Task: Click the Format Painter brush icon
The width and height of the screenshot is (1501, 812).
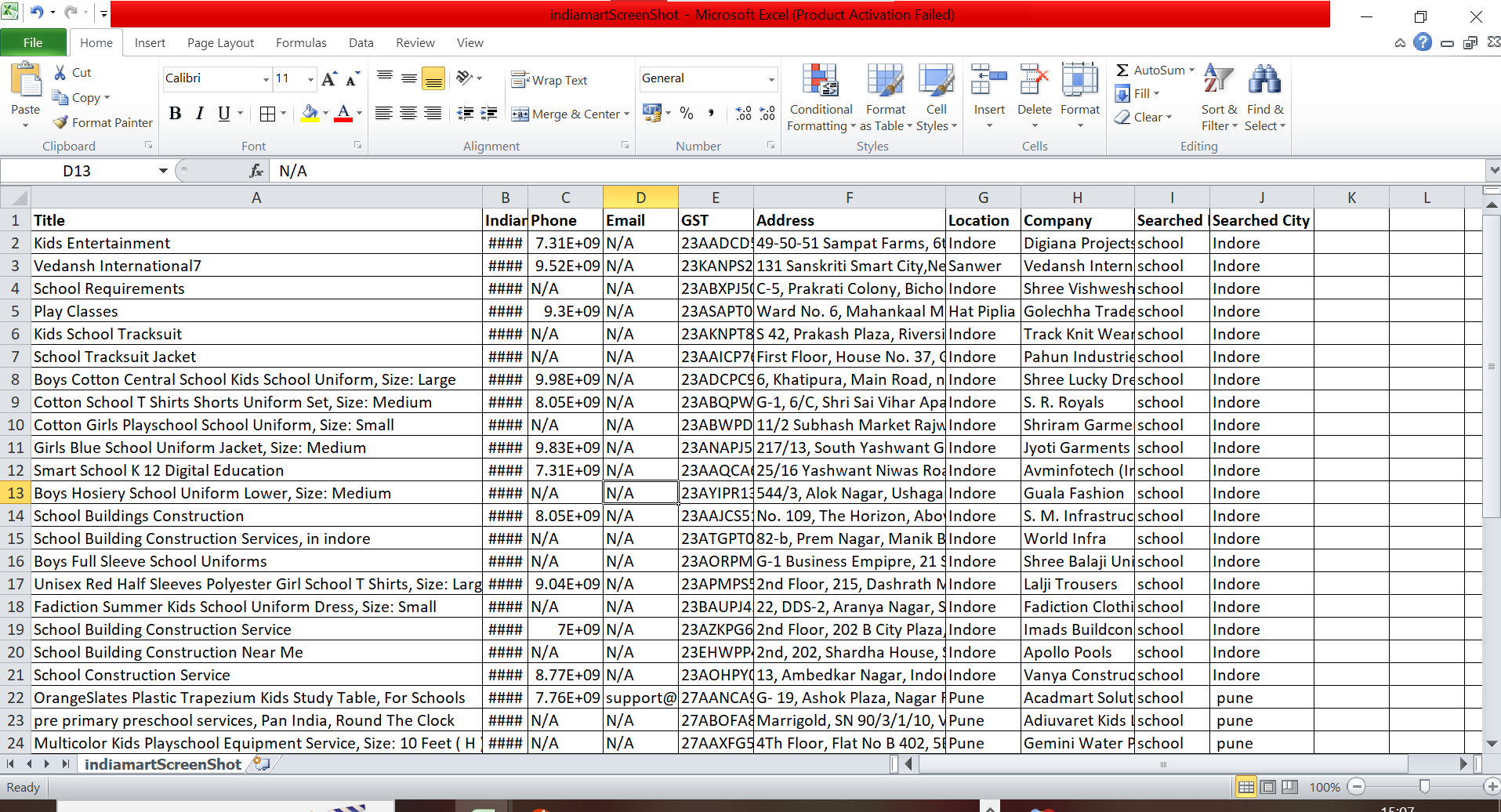Action: (x=60, y=122)
